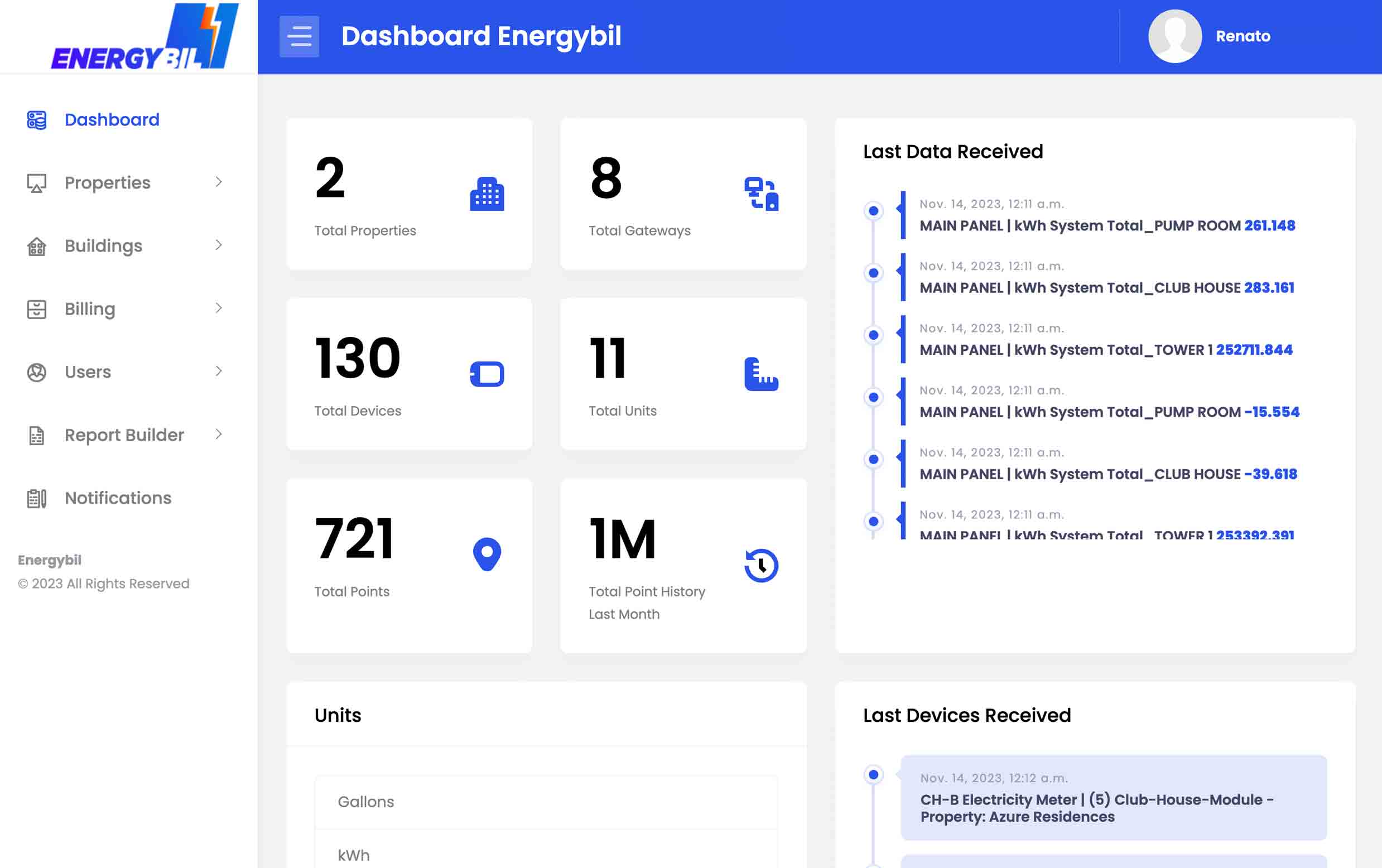The height and width of the screenshot is (868, 1382).
Task: Click the timeline dot beside CH-B Electricity Meter
Action: (x=874, y=775)
